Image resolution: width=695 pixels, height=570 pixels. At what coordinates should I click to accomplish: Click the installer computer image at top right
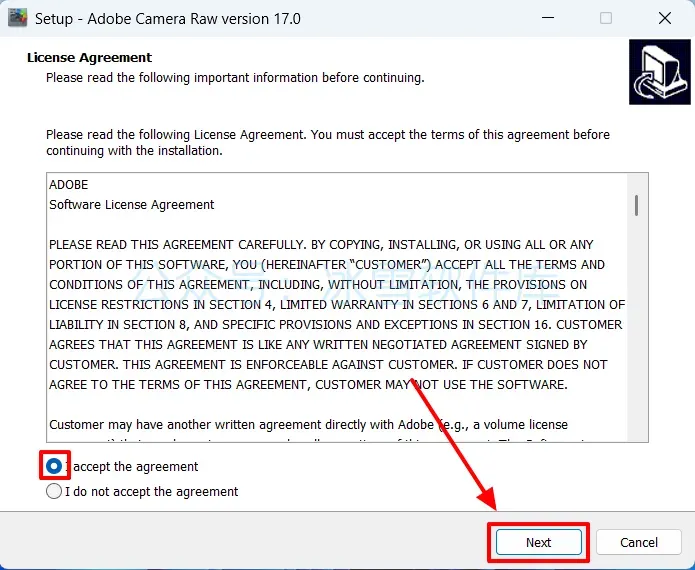click(x=660, y=72)
